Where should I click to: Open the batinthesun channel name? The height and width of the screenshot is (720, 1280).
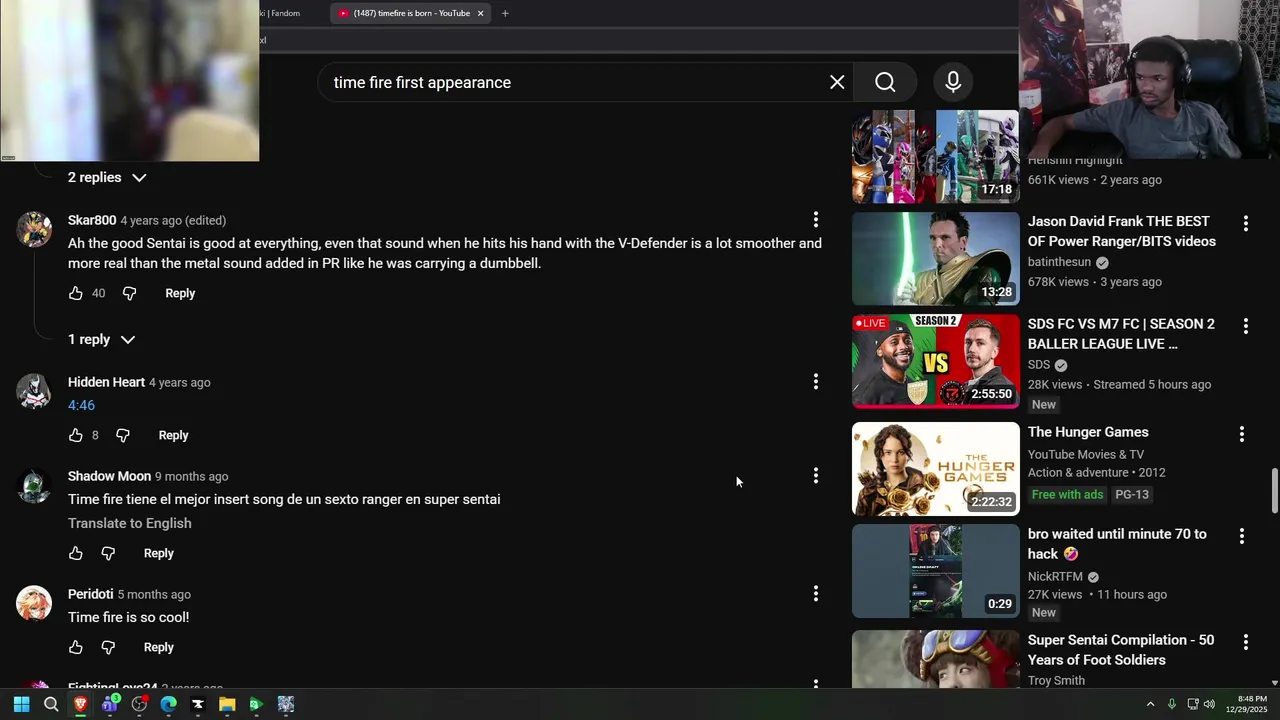pos(1059,262)
